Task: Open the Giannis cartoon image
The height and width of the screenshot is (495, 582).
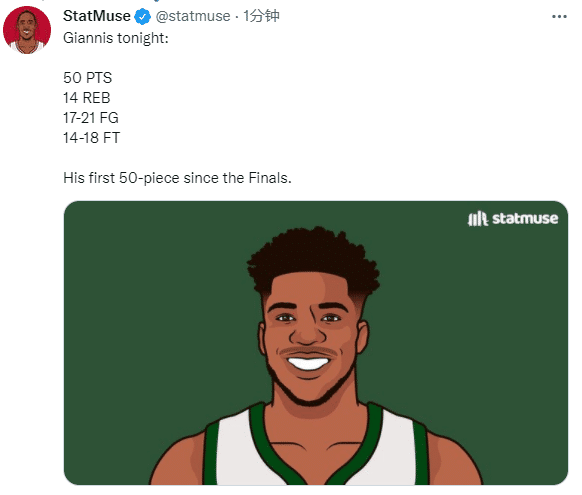Action: click(x=316, y=343)
